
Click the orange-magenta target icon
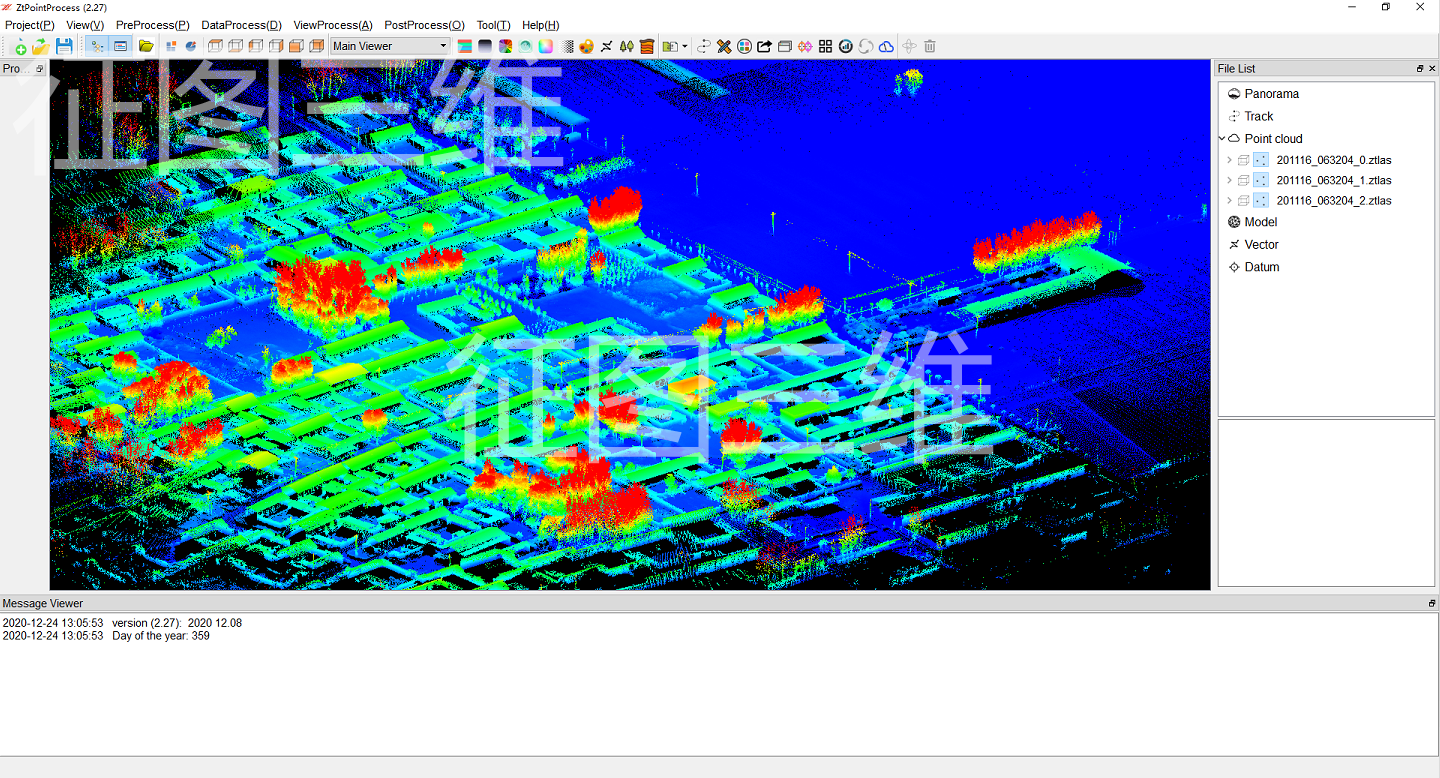[805, 46]
